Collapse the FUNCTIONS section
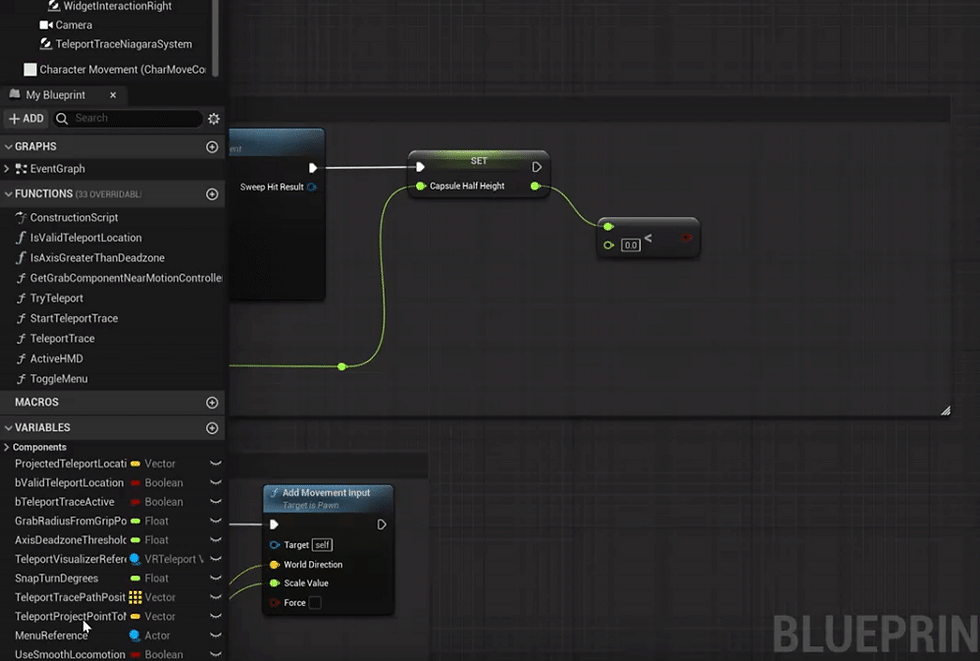 [9, 194]
